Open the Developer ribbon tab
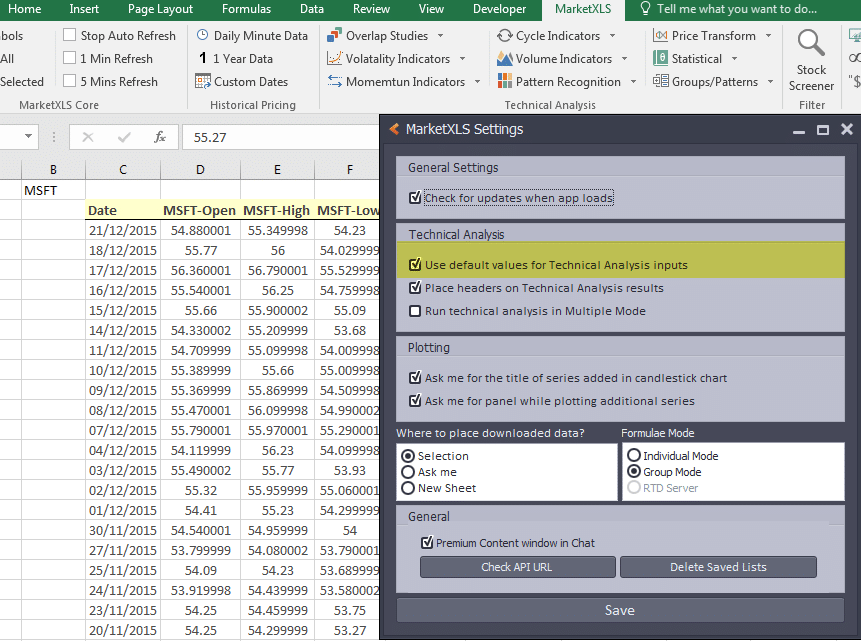This screenshot has height=641, width=861. click(500, 9)
